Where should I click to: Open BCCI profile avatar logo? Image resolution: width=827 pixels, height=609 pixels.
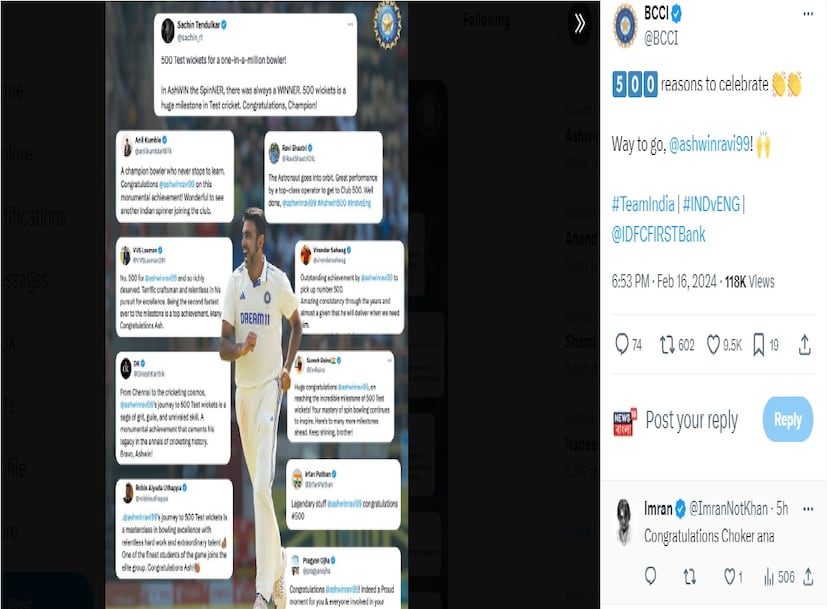tap(625, 25)
